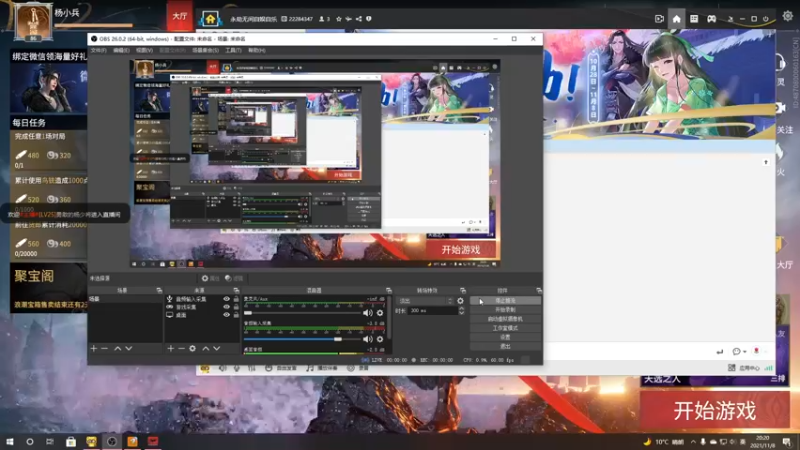Pop out the Scenes dock panel
This screenshot has width=800, height=450.
(x=159, y=290)
